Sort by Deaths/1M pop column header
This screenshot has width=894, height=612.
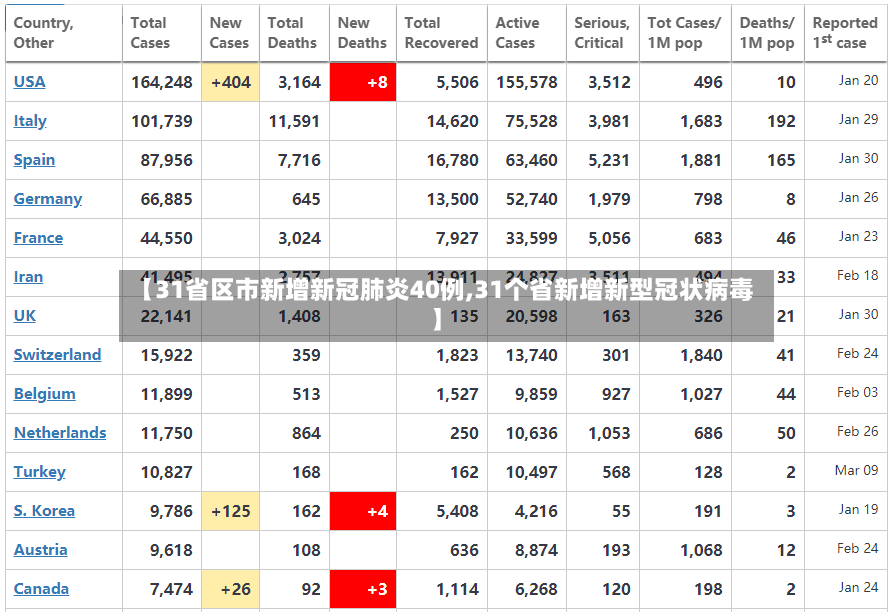tap(768, 33)
